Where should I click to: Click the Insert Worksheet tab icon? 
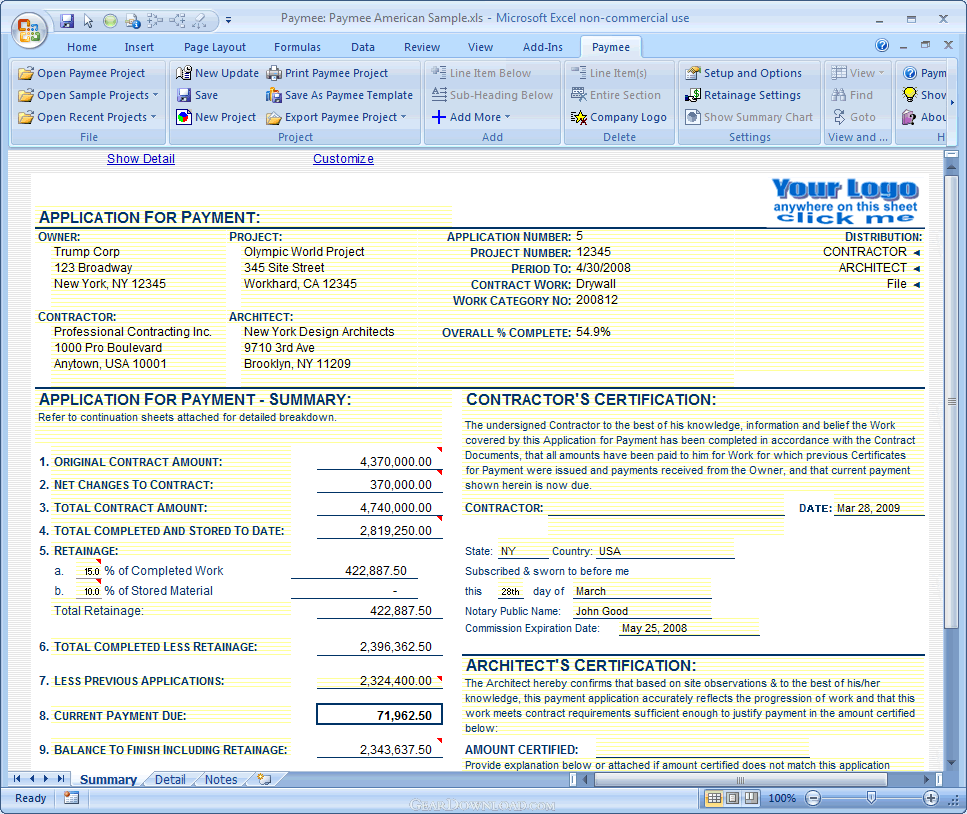(265, 779)
